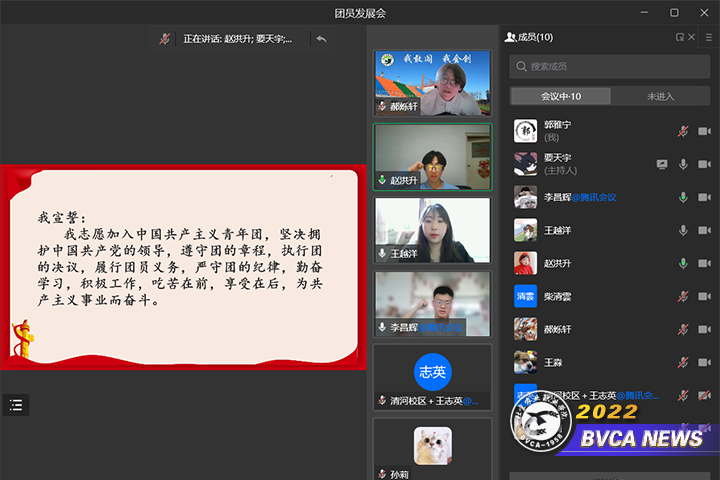Pop out the members panel
This screenshot has width=720, height=480.
680,37
